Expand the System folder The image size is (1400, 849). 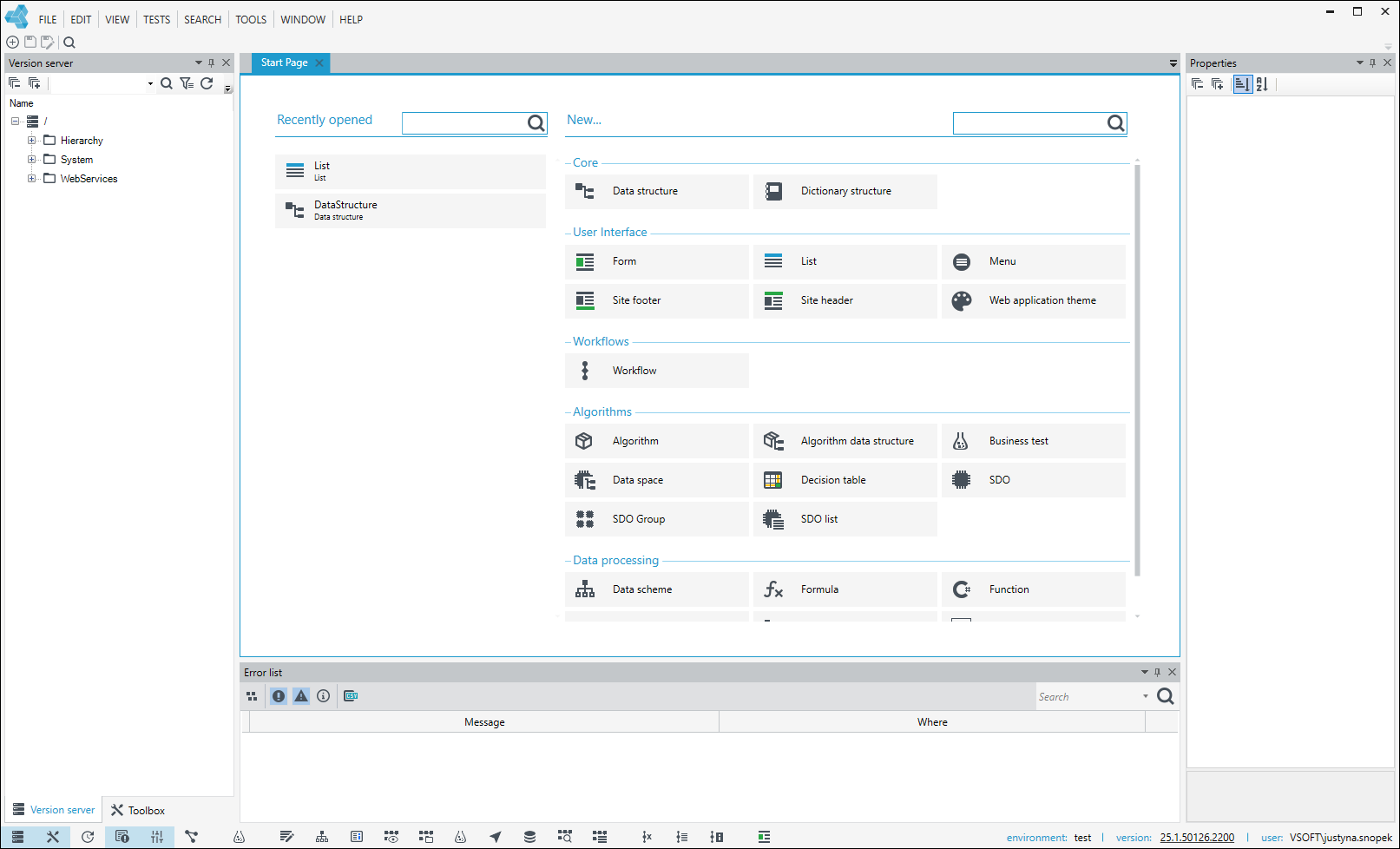click(32, 160)
